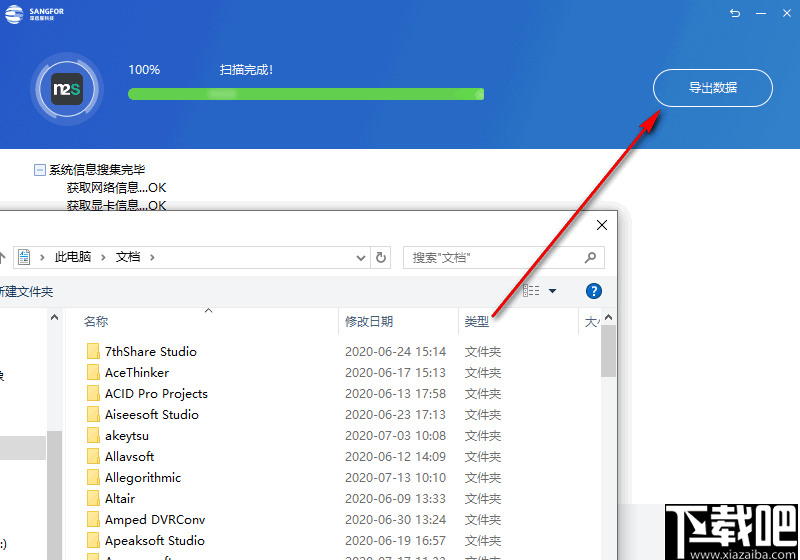Select the Allegorithmic folder
Viewport: 800px width, 560px height.
(143, 478)
